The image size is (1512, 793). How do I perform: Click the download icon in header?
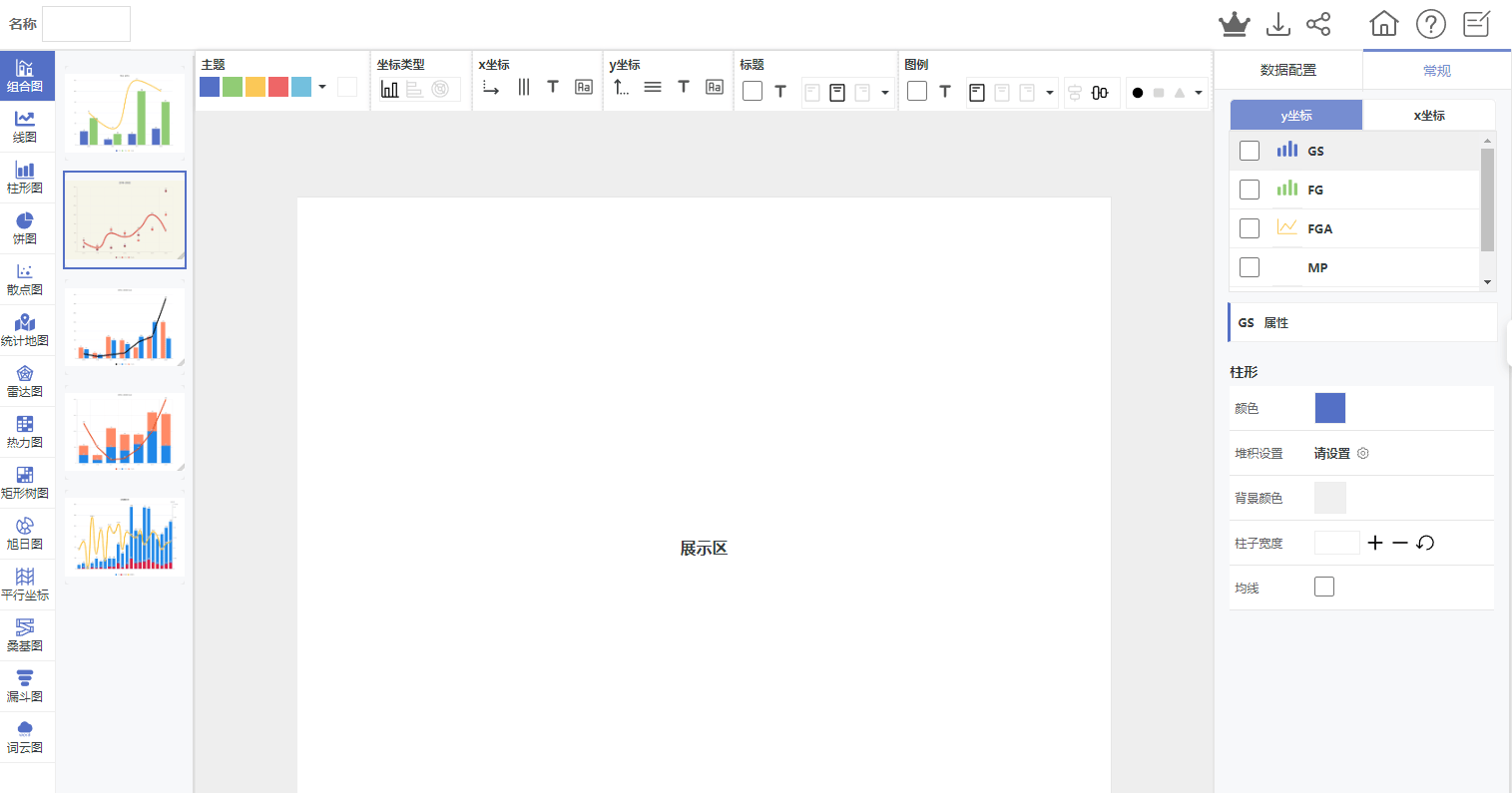tap(1277, 24)
